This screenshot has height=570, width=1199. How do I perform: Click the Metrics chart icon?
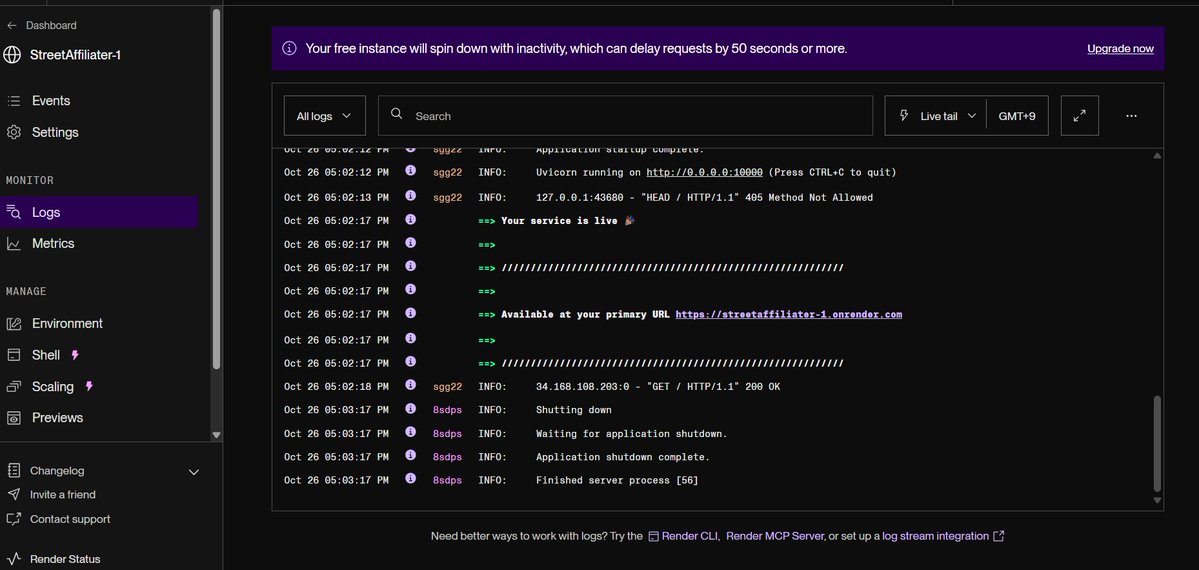(x=14, y=244)
